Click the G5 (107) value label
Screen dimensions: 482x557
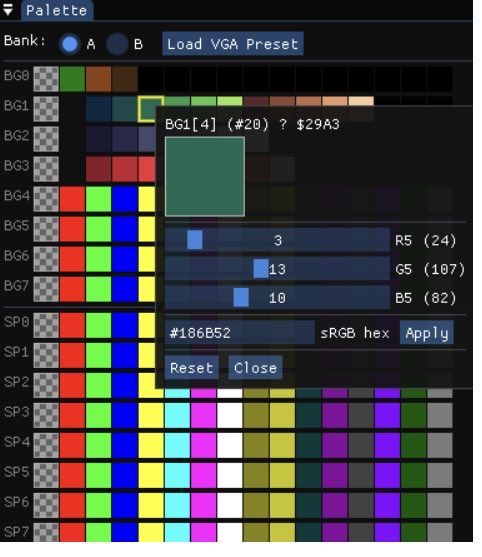pyautogui.click(x=430, y=269)
